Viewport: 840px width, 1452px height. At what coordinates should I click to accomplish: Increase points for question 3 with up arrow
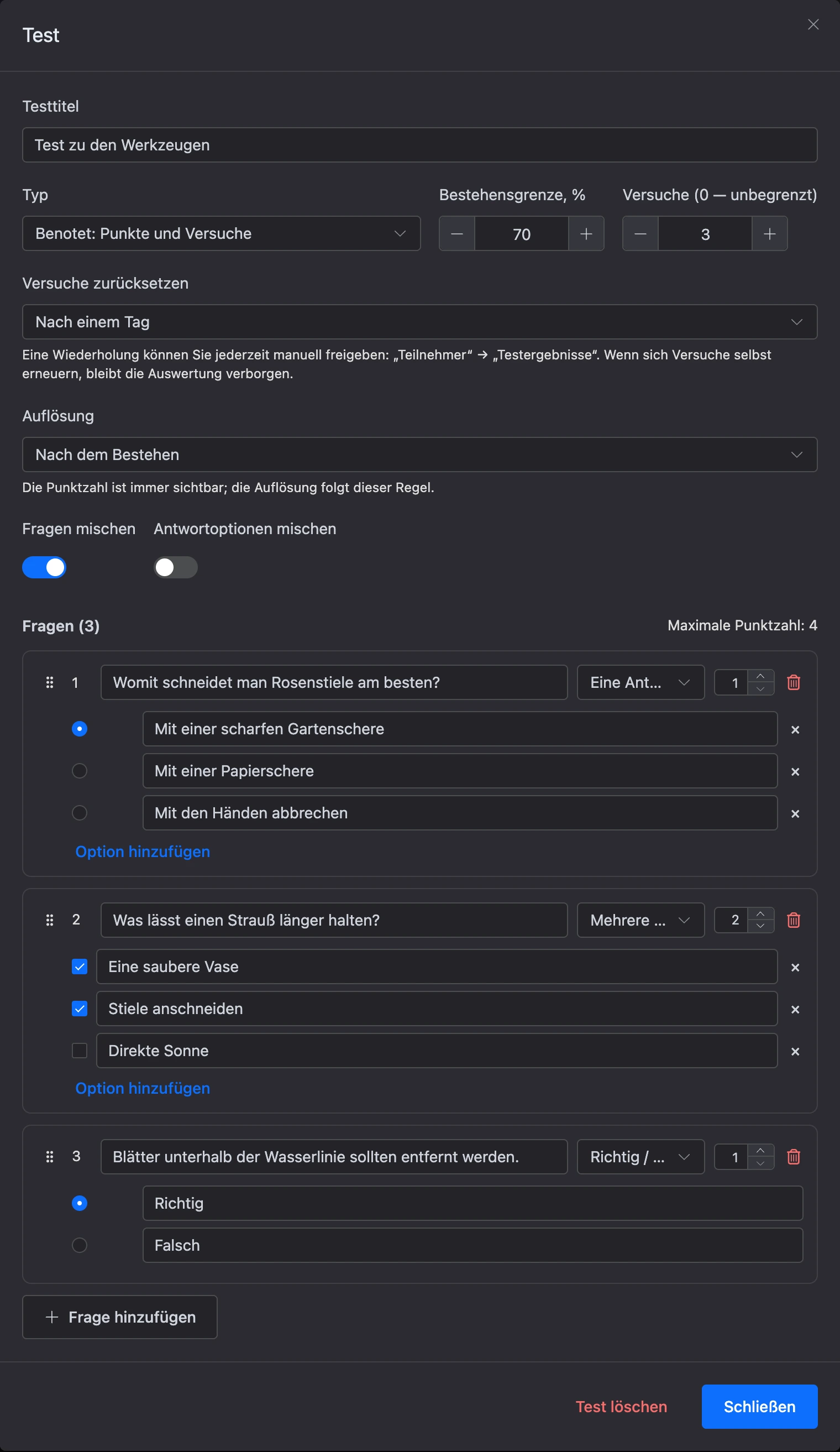click(x=760, y=1151)
